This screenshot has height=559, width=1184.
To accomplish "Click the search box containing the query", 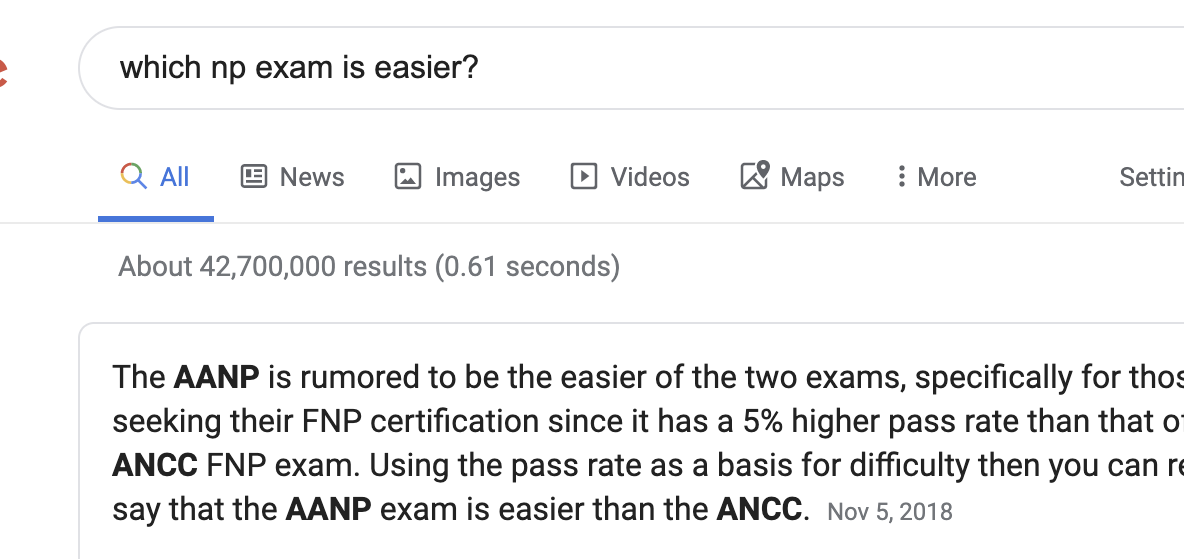I will (631, 68).
